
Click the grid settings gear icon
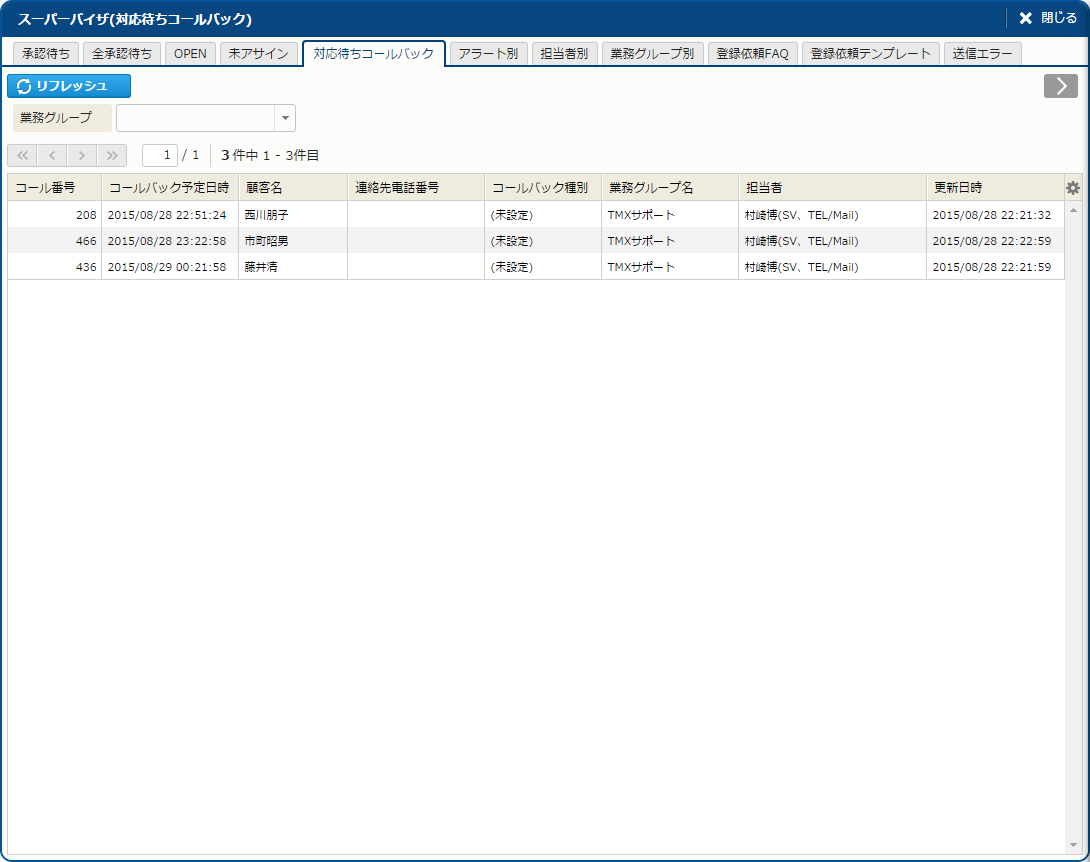coord(1073,188)
